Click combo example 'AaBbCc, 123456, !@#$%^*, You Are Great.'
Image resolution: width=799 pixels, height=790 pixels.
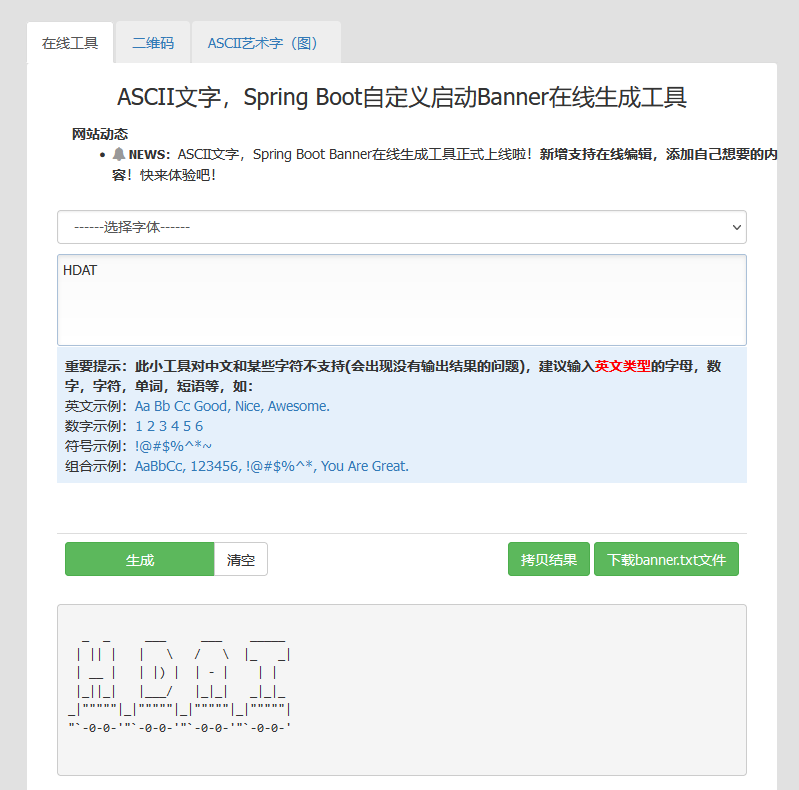click(272, 466)
